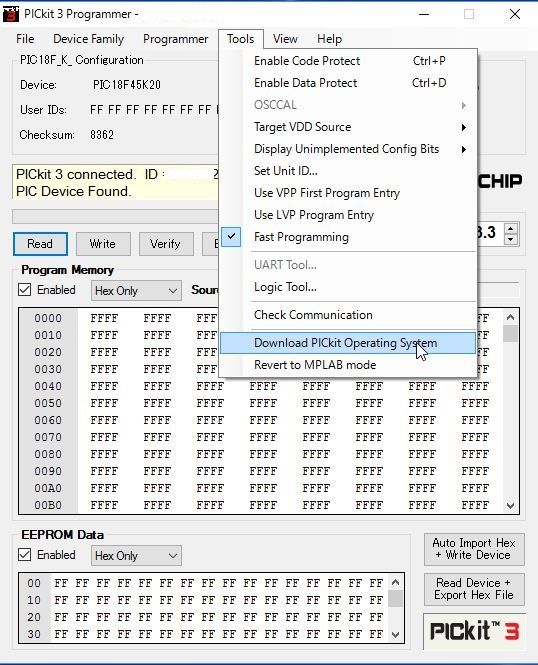This screenshot has height=665, width=538.
Task: Click the device name PIC18F45K20
Action: (127, 85)
